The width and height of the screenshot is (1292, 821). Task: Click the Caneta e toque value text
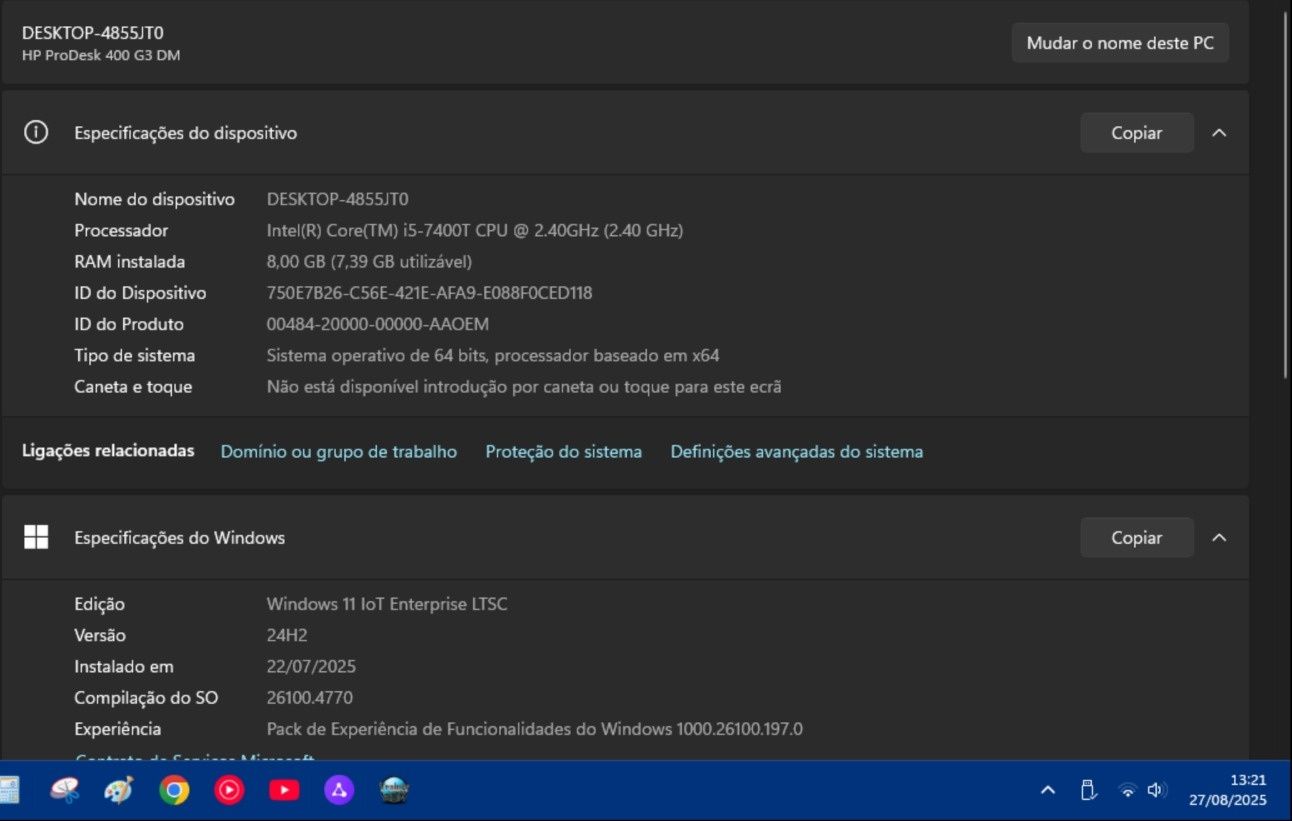[524, 386]
